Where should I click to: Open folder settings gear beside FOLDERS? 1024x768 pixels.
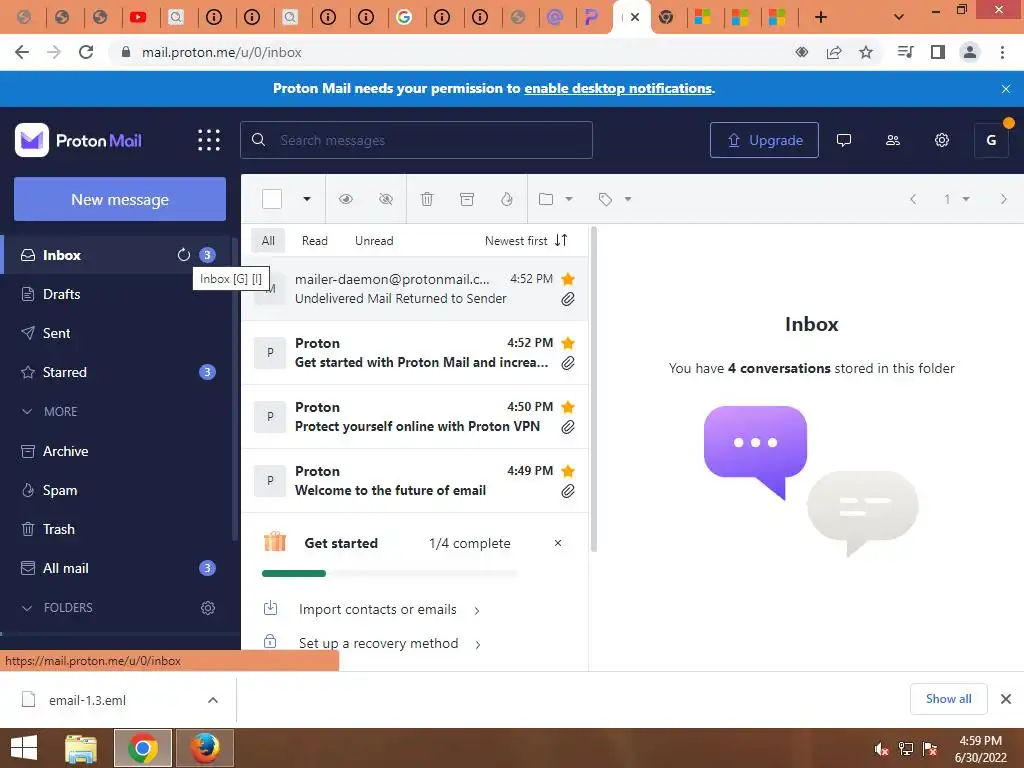(x=208, y=607)
